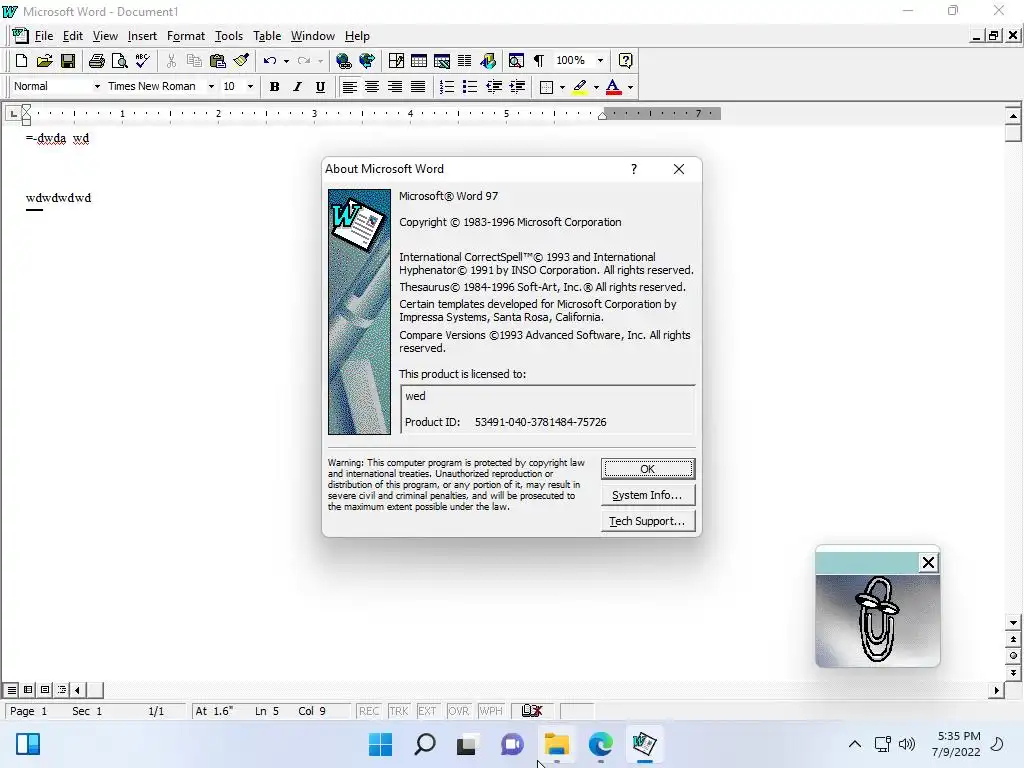Undo the last action
The image size is (1024, 768).
pyautogui.click(x=270, y=61)
